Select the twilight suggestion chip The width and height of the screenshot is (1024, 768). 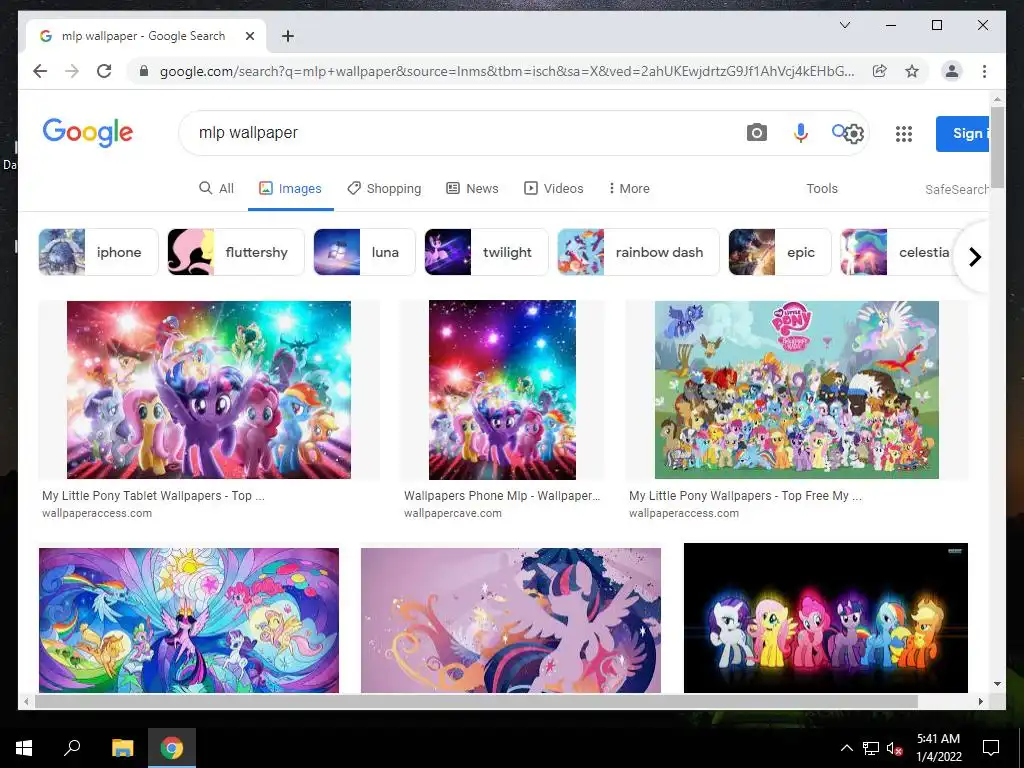487,252
